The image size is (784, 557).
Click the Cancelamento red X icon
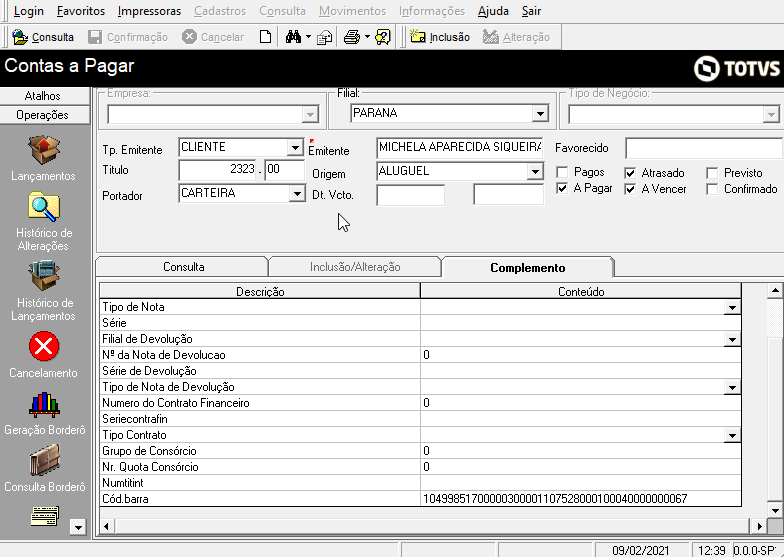click(44, 346)
